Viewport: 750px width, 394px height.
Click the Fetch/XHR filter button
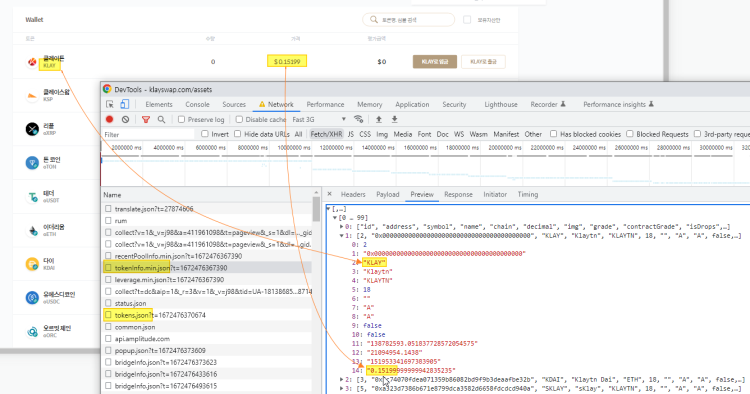pyautogui.click(x=326, y=134)
